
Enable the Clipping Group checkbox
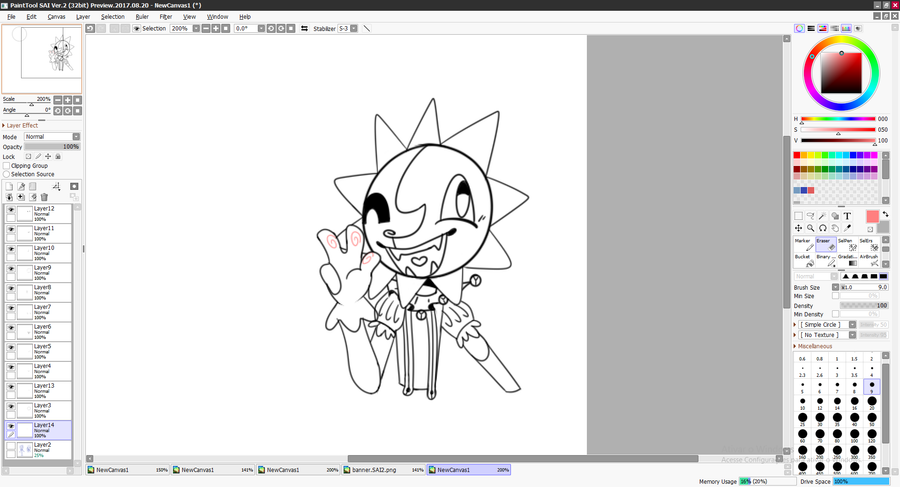tap(6, 165)
